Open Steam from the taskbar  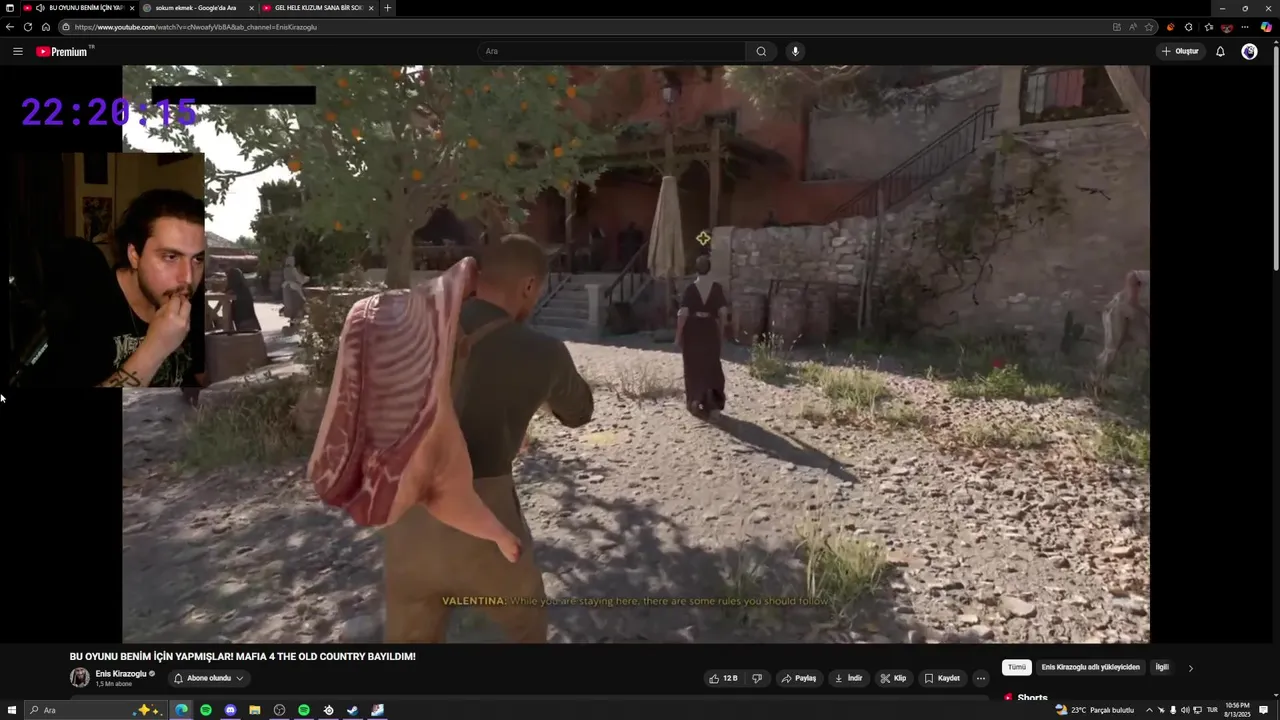(x=353, y=710)
